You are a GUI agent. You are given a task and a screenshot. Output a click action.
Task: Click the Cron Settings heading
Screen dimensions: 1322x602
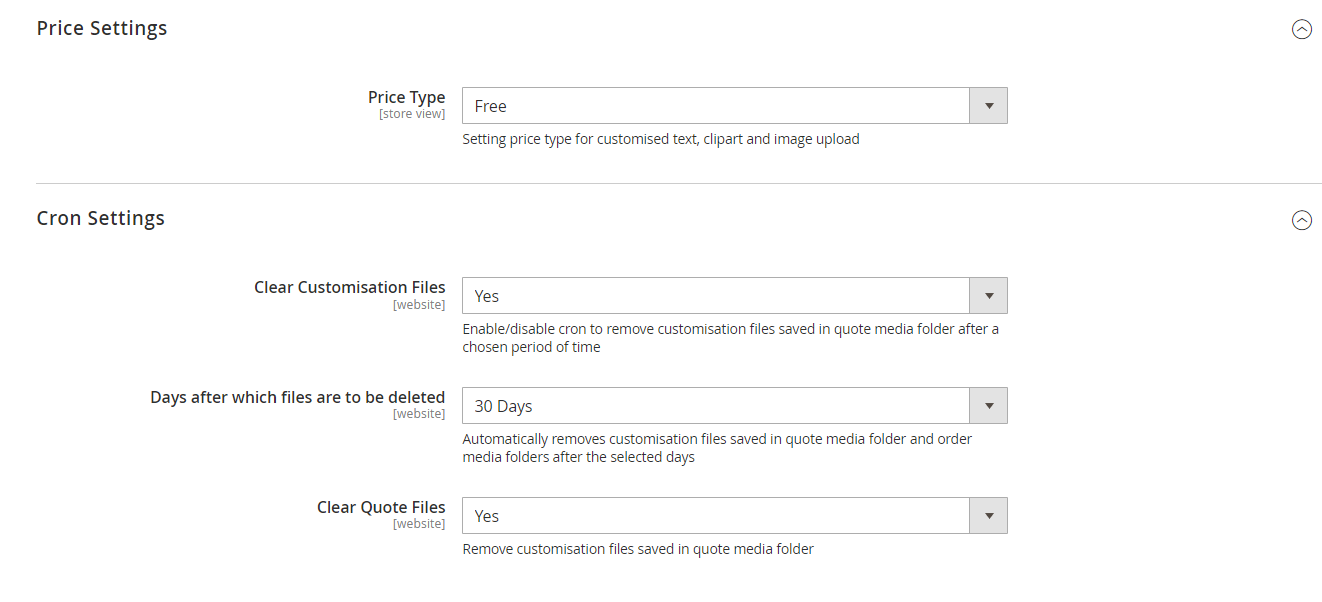pos(100,218)
